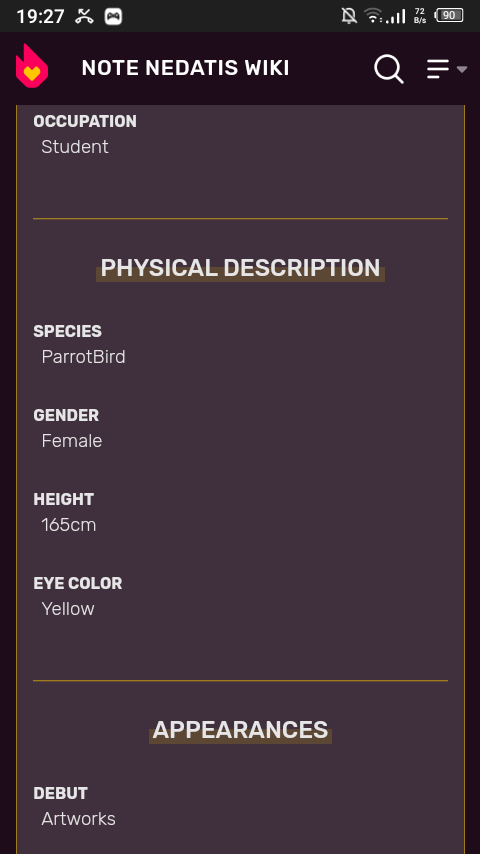This screenshot has width=480, height=854.
Task: Tap the Physical Description section header
Action: 240,268
